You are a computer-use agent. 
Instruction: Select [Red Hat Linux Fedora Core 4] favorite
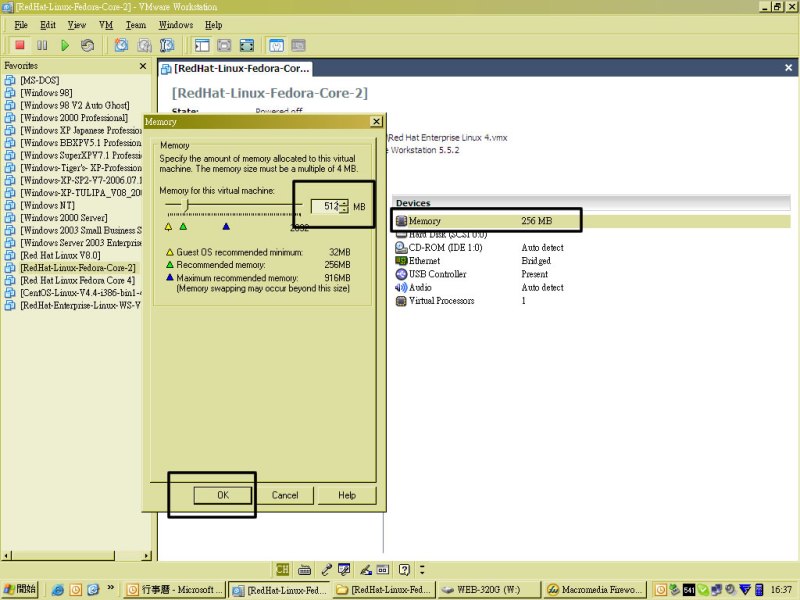(78, 281)
